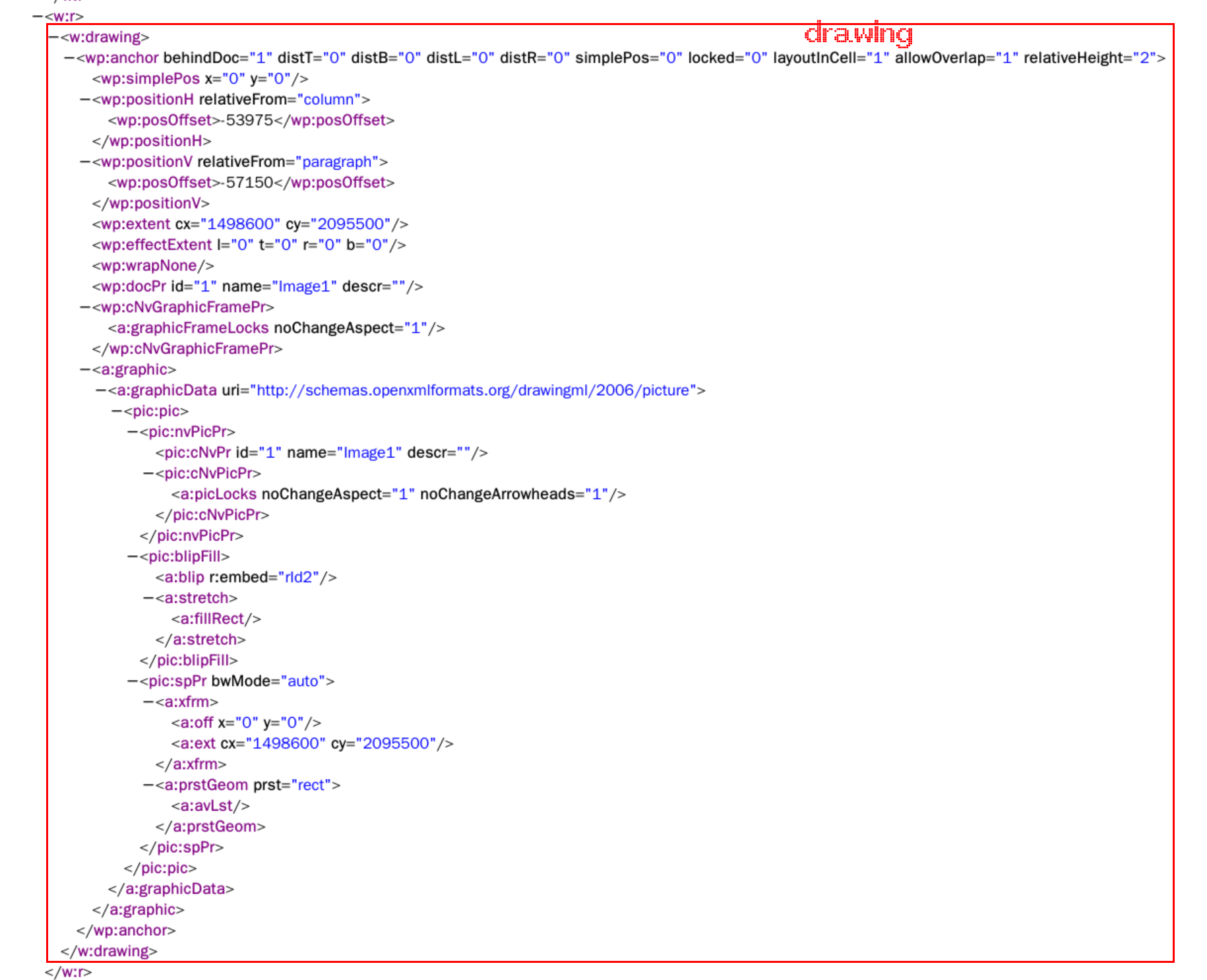
Task: Click the a:off x="0" y="0" line
Action: point(247,723)
